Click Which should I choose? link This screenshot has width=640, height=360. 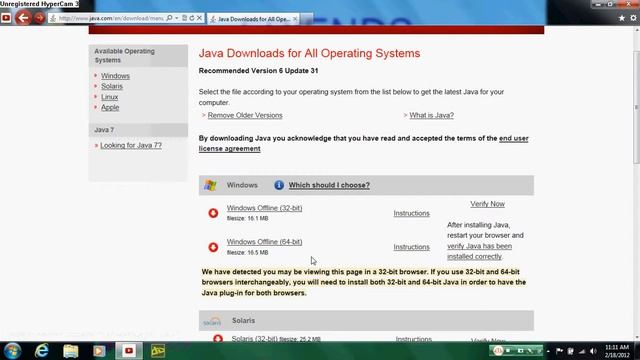point(329,185)
